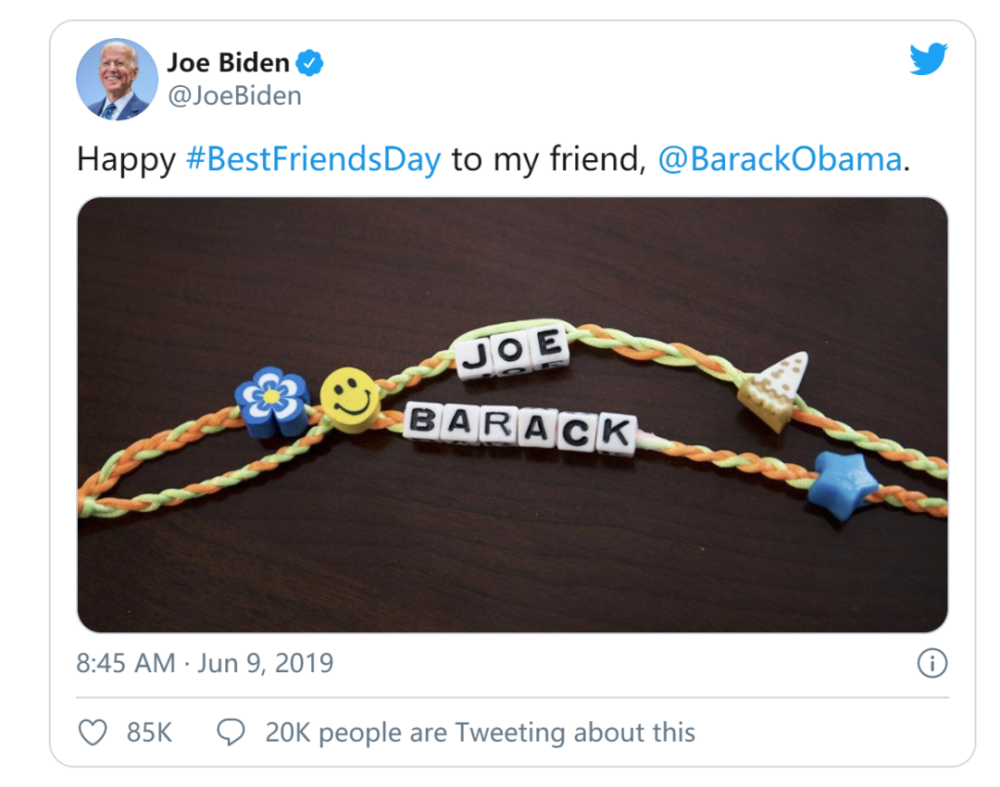
Task: Click the Twitter bird logo
Action: point(927,60)
